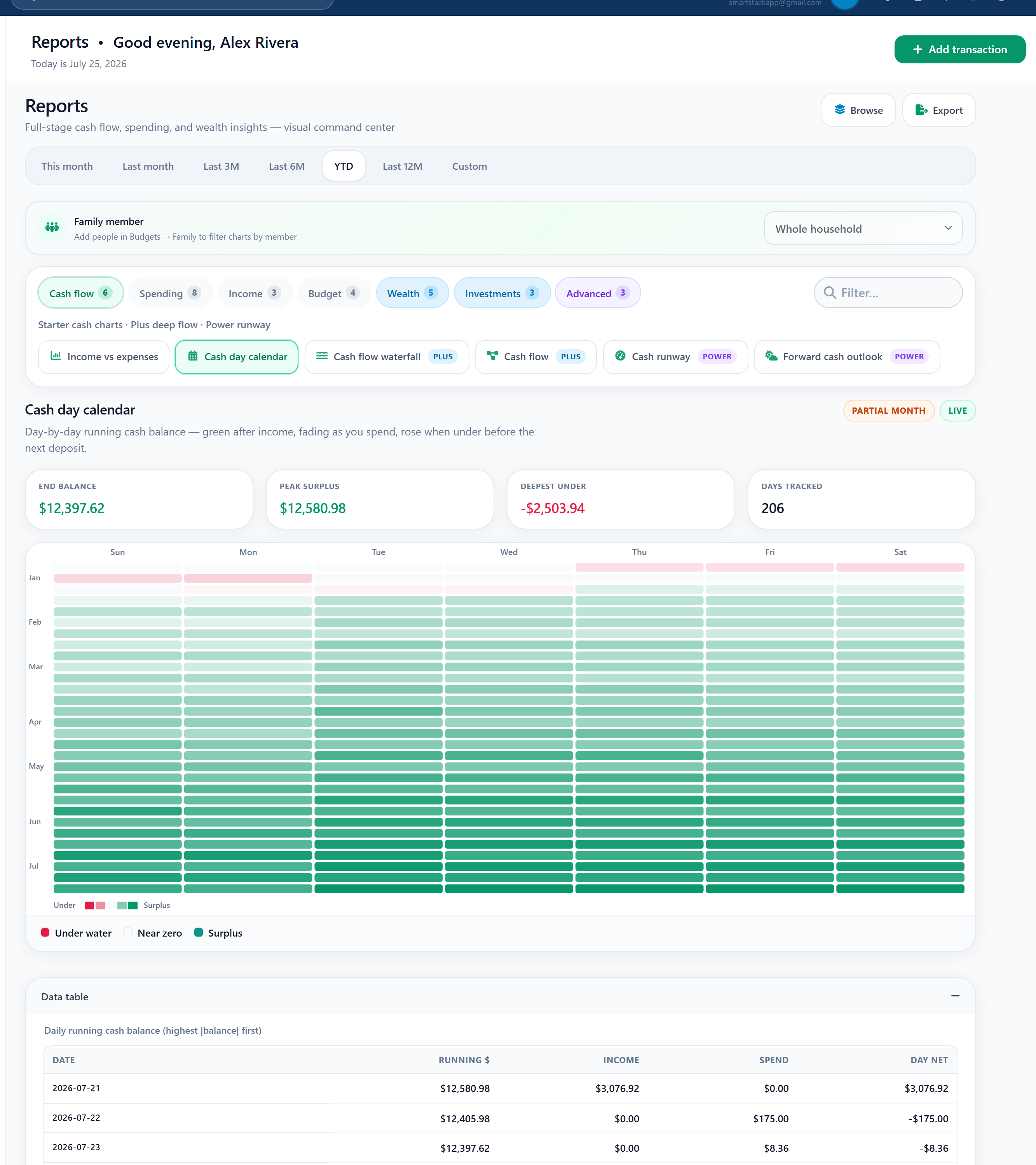This screenshot has height=1165, width=1036.
Task: Click the RUNNING $ column header
Action: click(x=464, y=1060)
